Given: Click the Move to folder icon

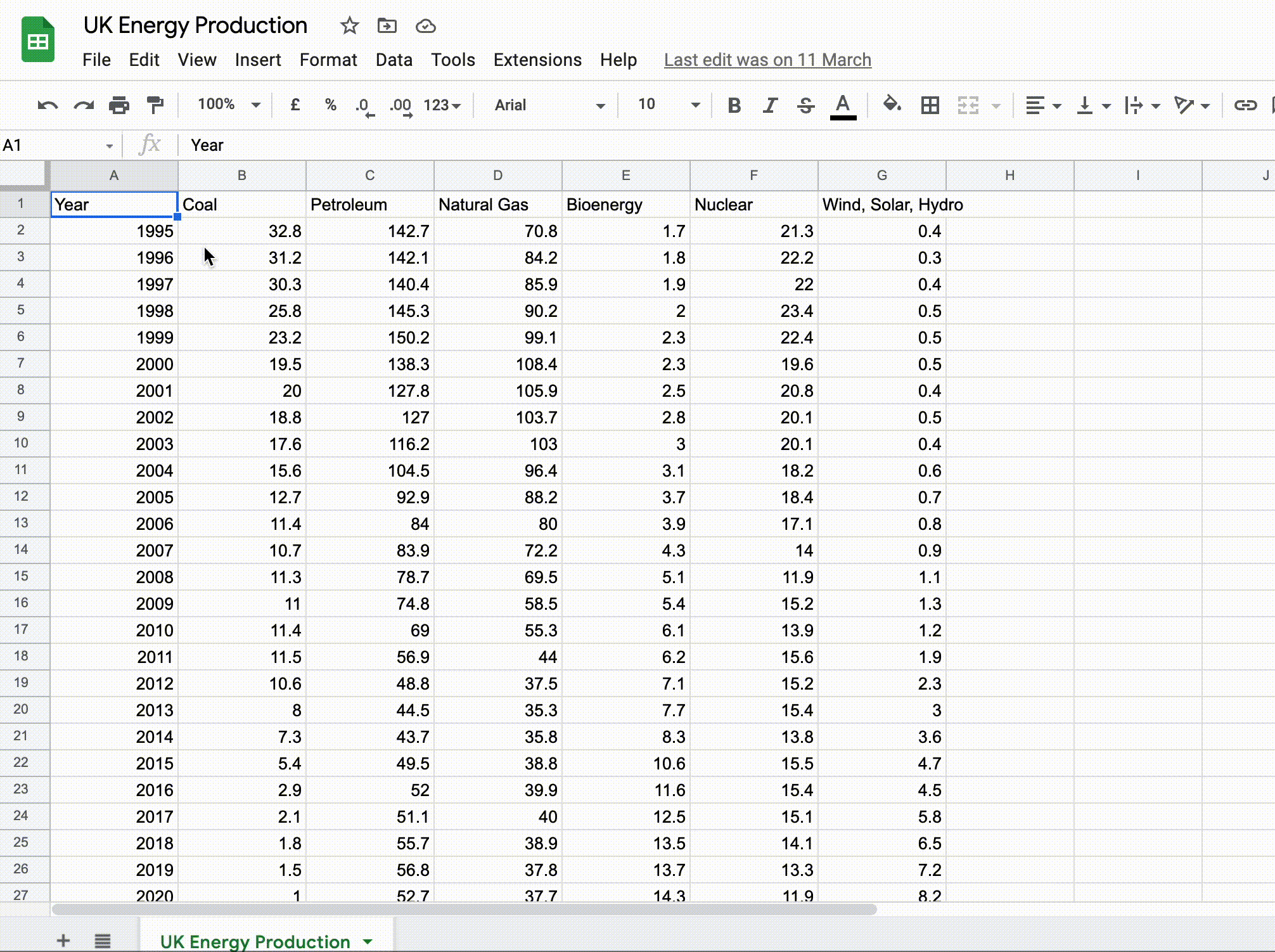Looking at the screenshot, I should [x=387, y=26].
